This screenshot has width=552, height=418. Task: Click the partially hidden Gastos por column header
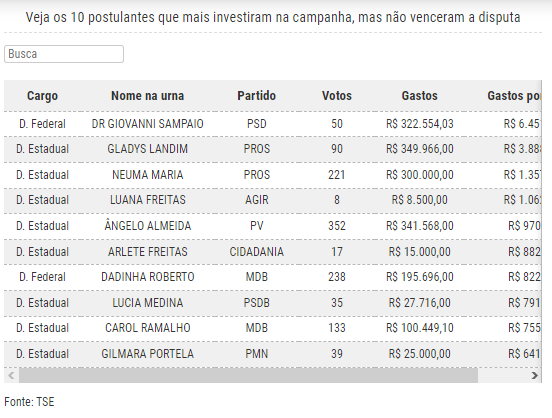point(514,96)
